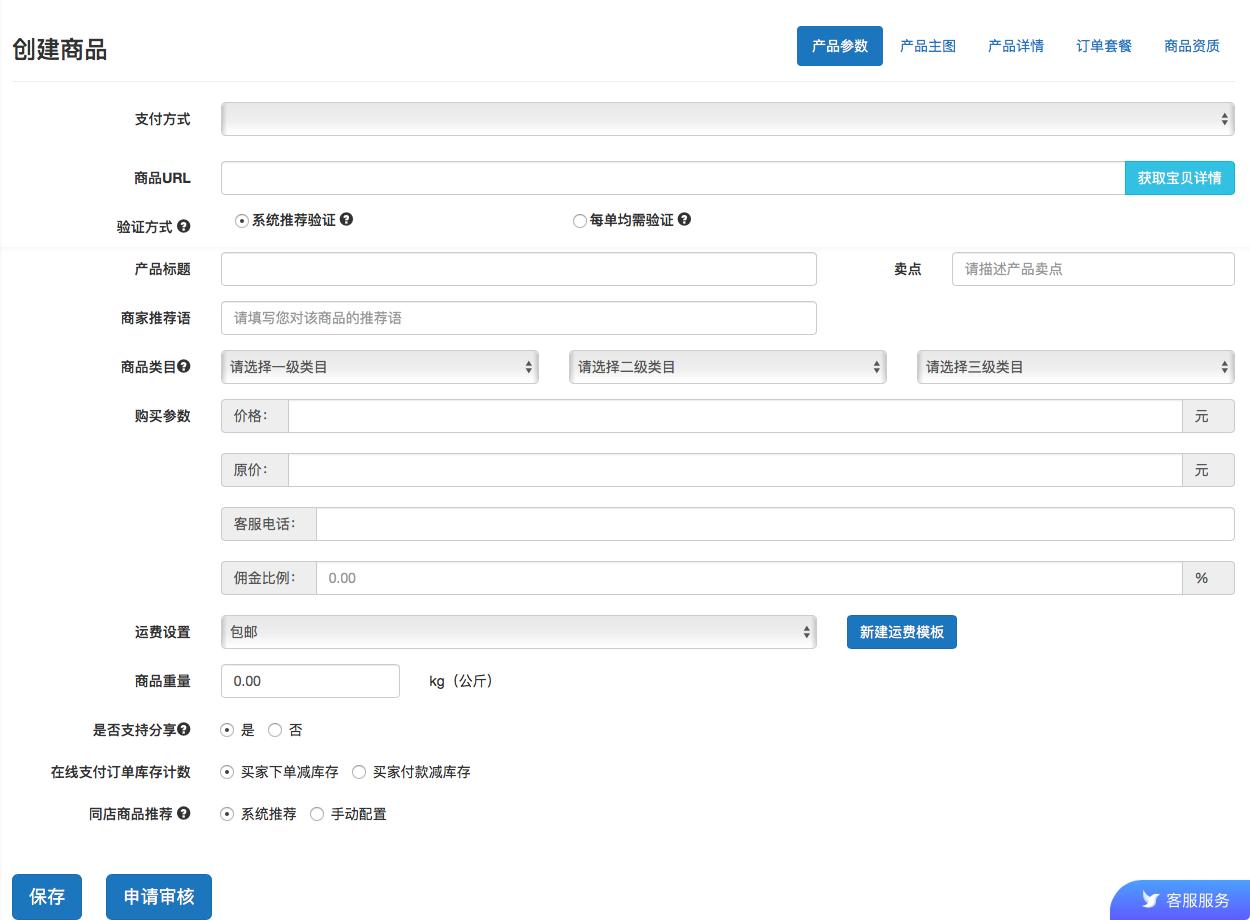Viewport: 1250px width, 920px height.
Task: Switch to the 产品主图 tab
Action: click(x=927, y=45)
